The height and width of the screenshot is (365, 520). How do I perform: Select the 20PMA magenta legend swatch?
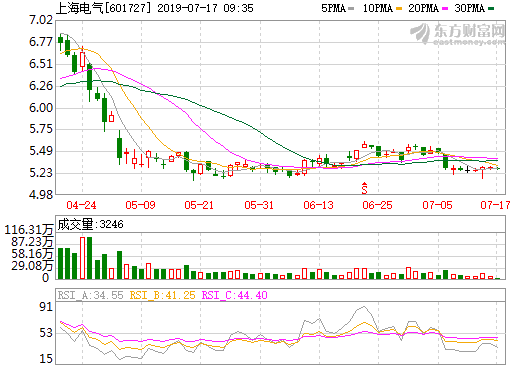(445, 8)
